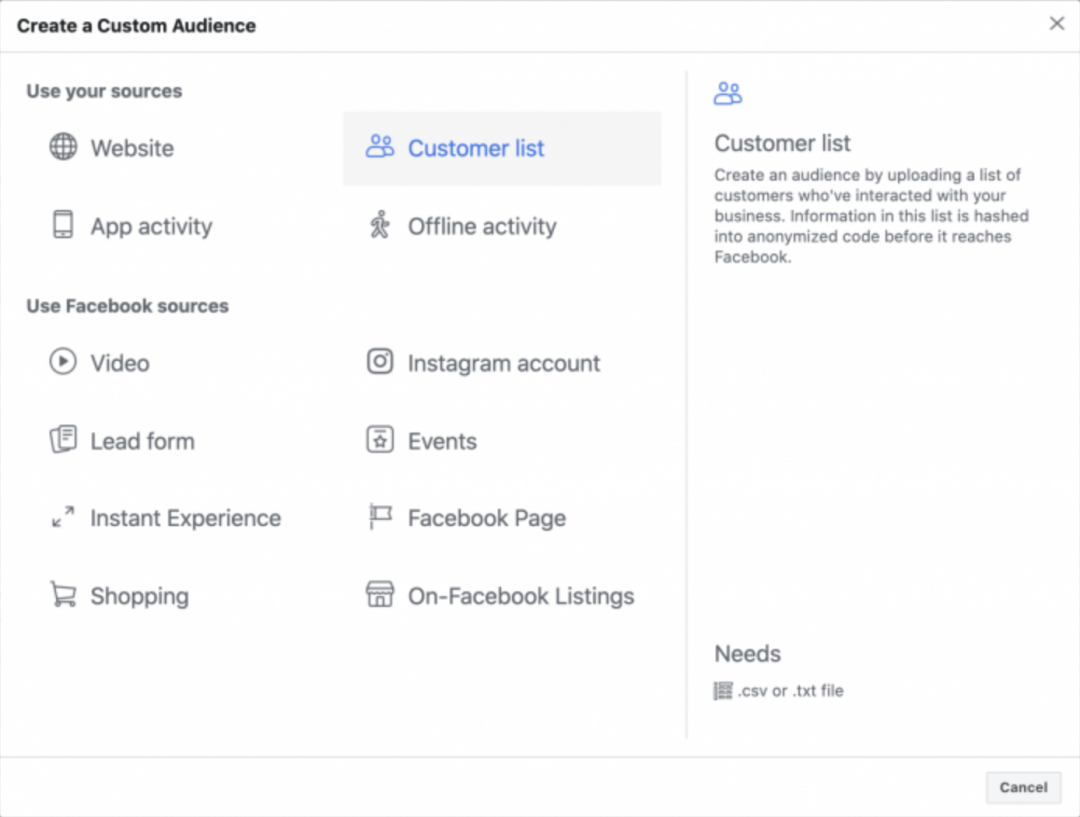The width and height of the screenshot is (1080, 817).
Task: Click the '.csv or .txt file' requirement text
Action: click(x=790, y=691)
